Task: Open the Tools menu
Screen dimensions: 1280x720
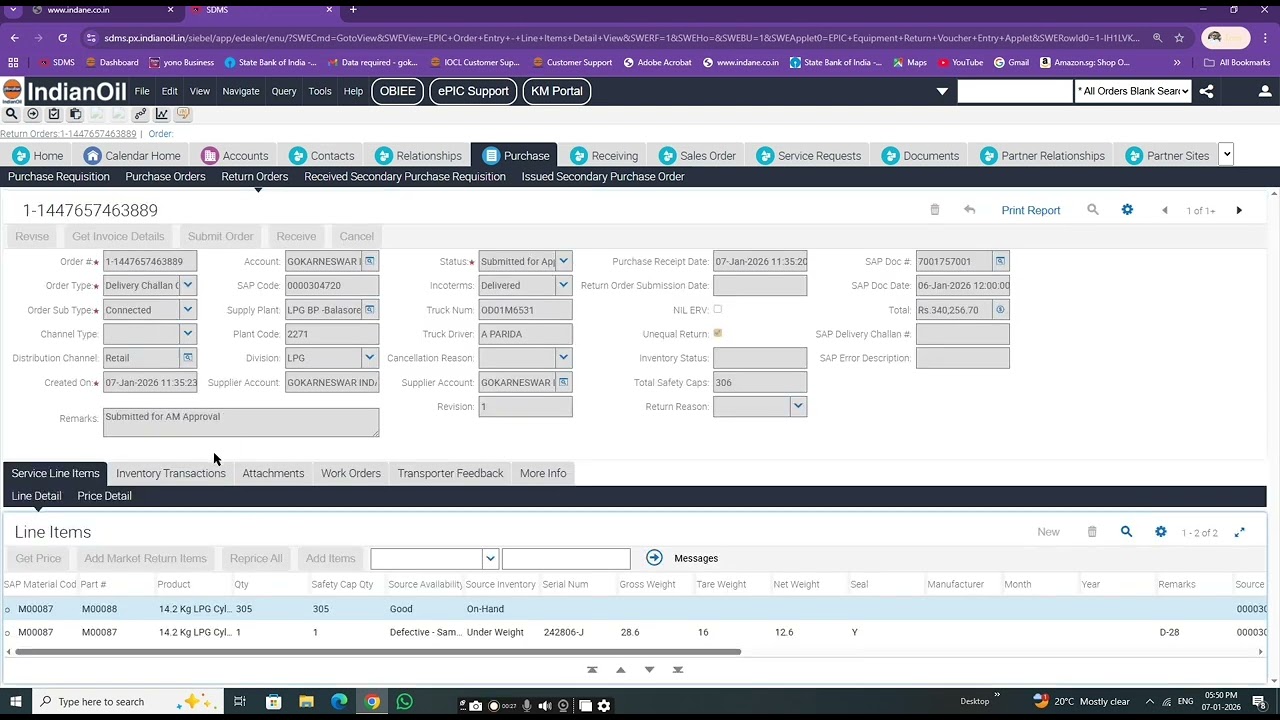Action: (320, 91)
